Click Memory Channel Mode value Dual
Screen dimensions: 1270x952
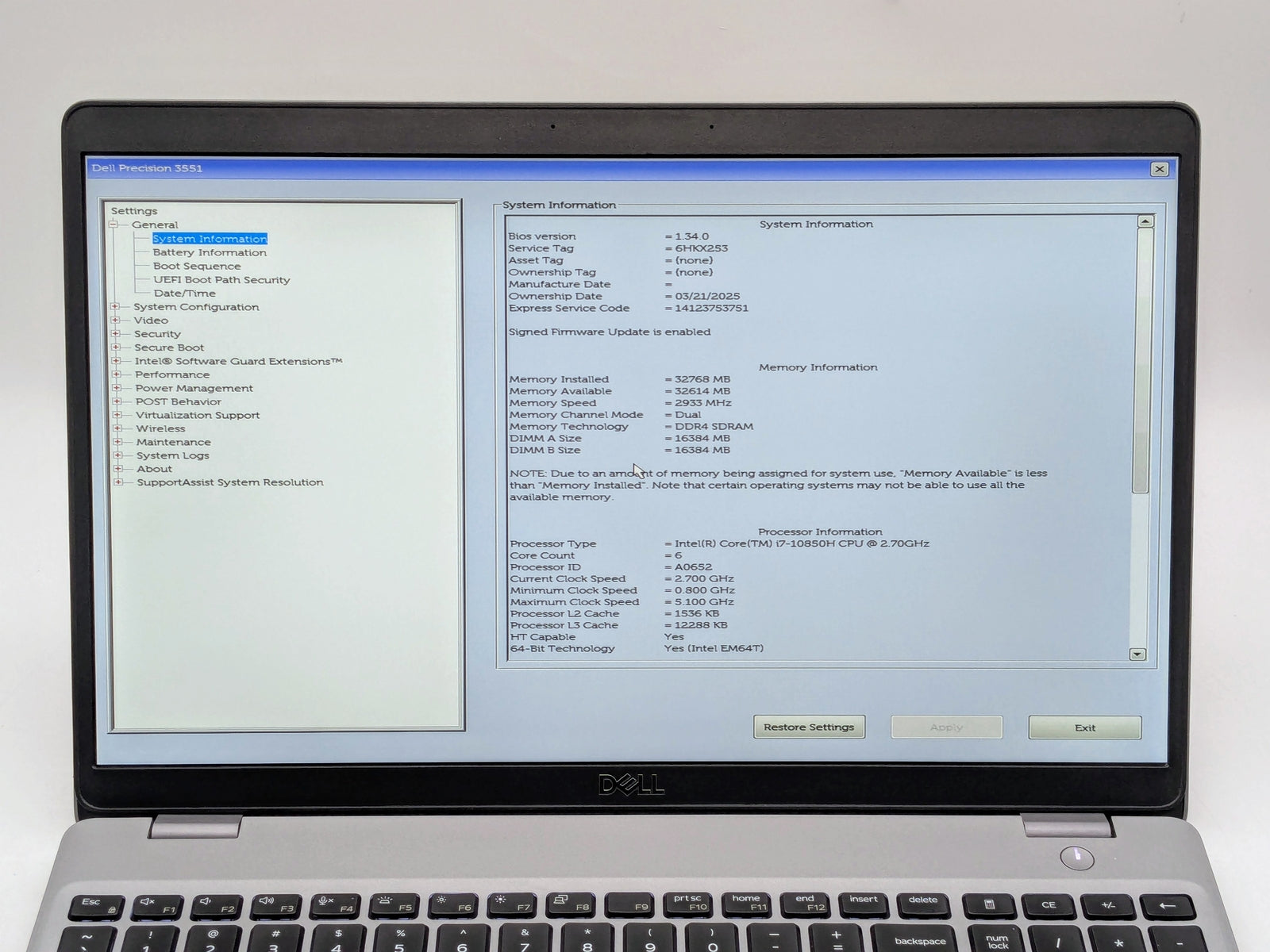(x=687, y=414)
